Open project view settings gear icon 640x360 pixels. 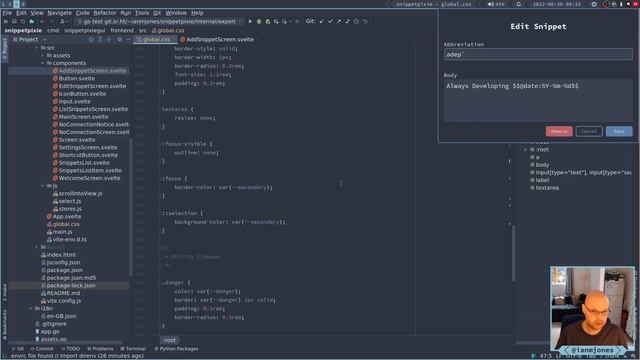120,40
